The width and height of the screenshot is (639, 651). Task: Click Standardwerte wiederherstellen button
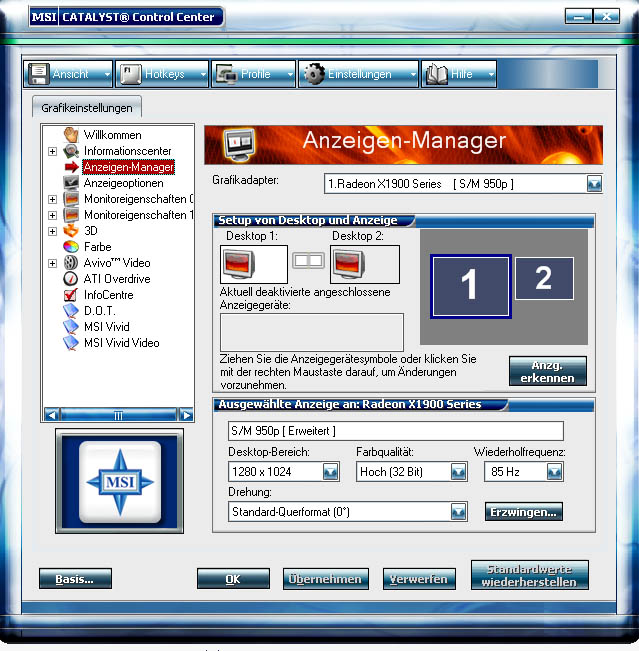pyautogui.click(x=529, y=575)
